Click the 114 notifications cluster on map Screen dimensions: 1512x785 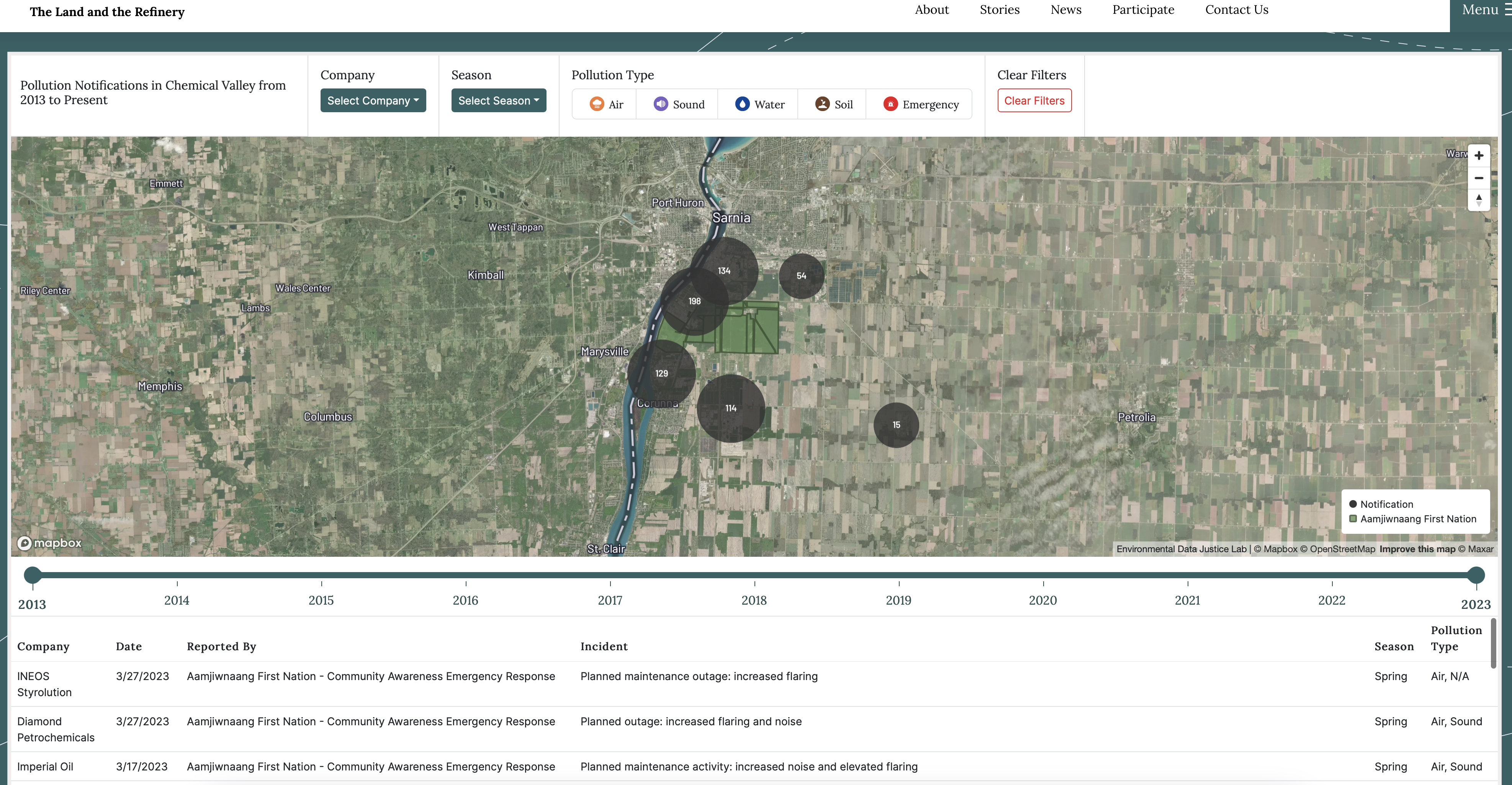coord(731,408)
